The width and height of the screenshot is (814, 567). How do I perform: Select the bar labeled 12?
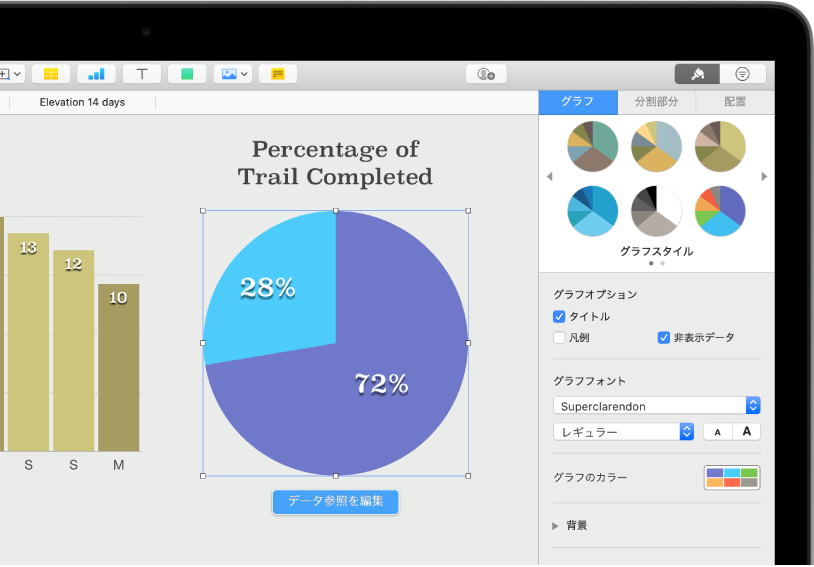click(73, 350)
